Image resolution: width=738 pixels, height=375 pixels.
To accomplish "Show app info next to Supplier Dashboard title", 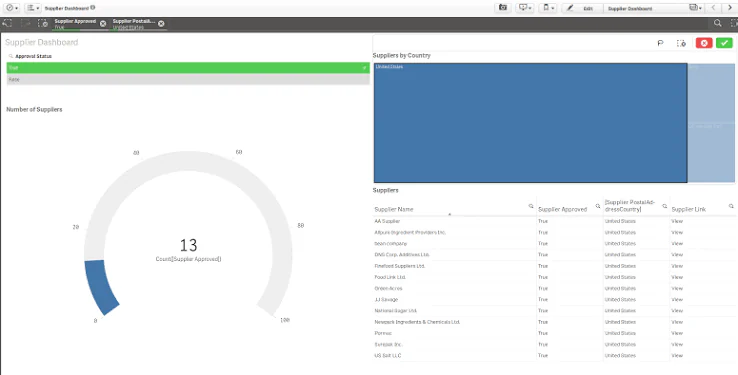I will point(93,8).
